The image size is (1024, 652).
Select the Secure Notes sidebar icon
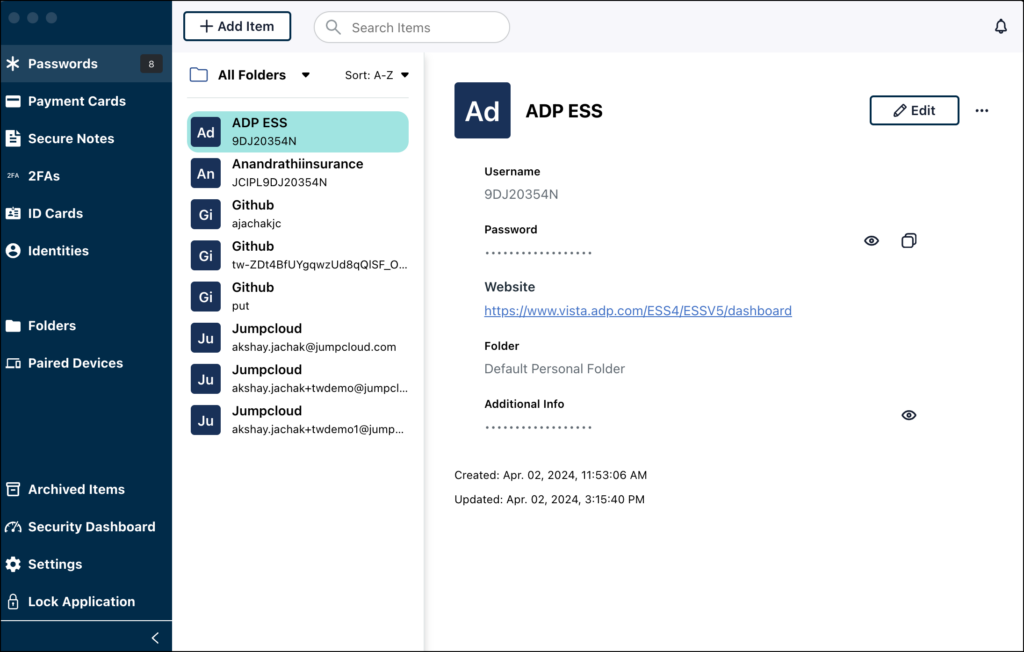click(14, 138)
